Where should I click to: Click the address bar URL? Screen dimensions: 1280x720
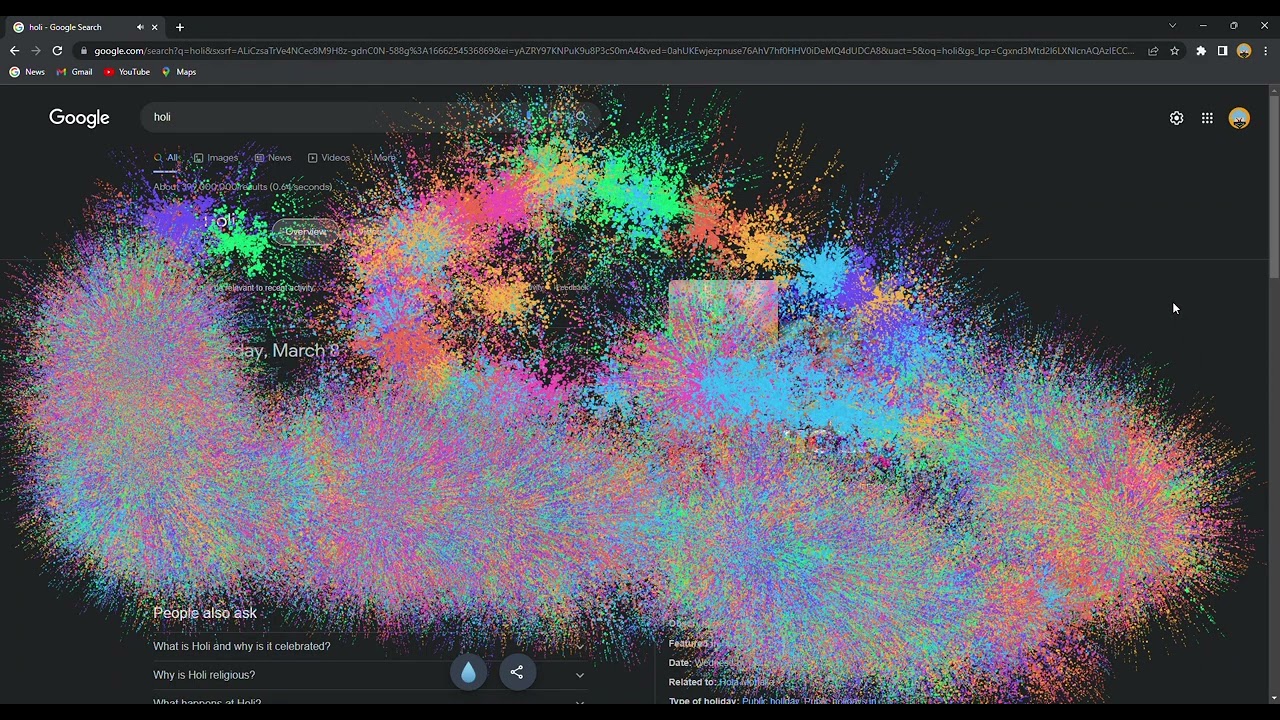point(614,51)
